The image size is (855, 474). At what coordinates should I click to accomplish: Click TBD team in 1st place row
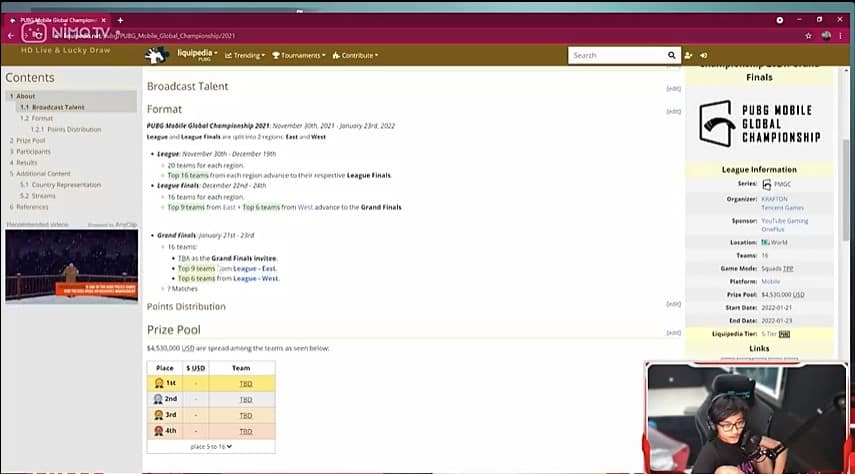pos(246,384)
